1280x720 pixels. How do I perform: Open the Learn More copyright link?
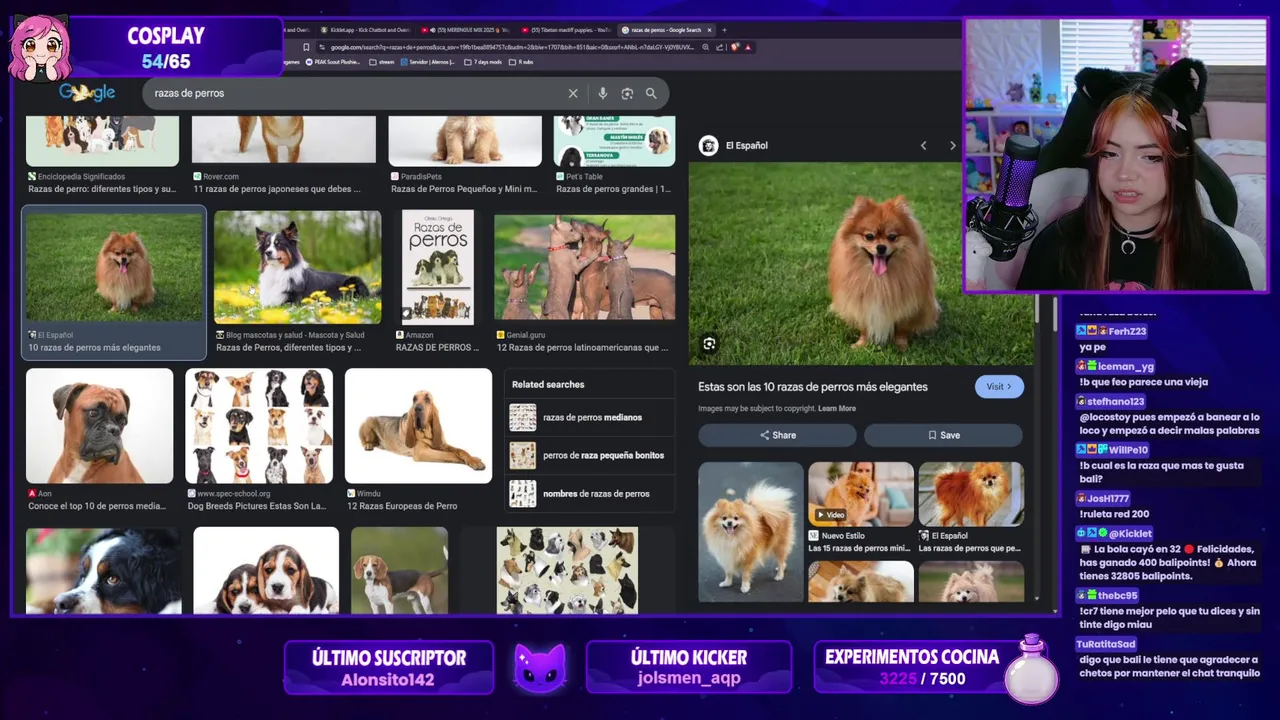837,408
